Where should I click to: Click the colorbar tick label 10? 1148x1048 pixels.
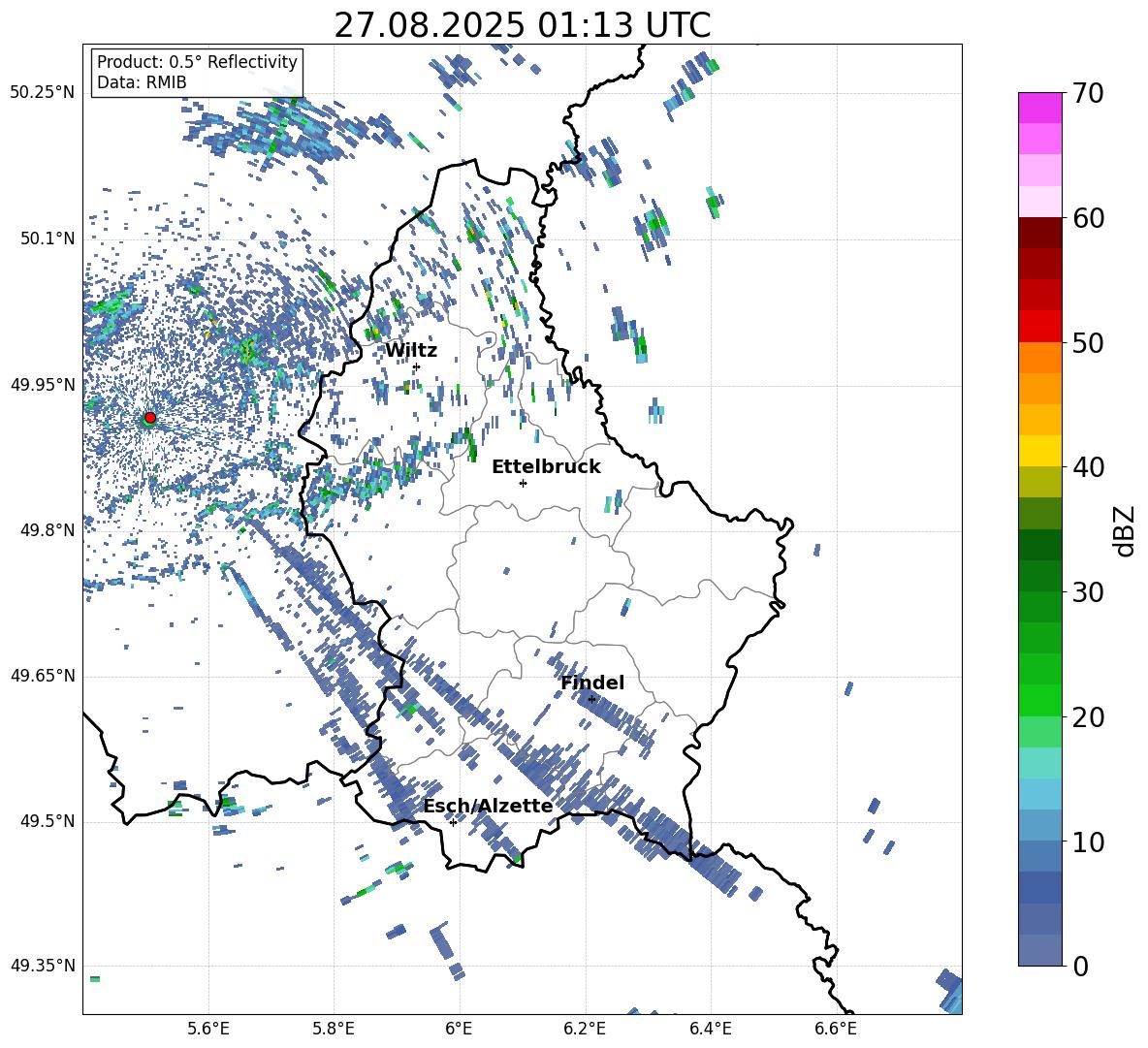tap(1089, 842)
